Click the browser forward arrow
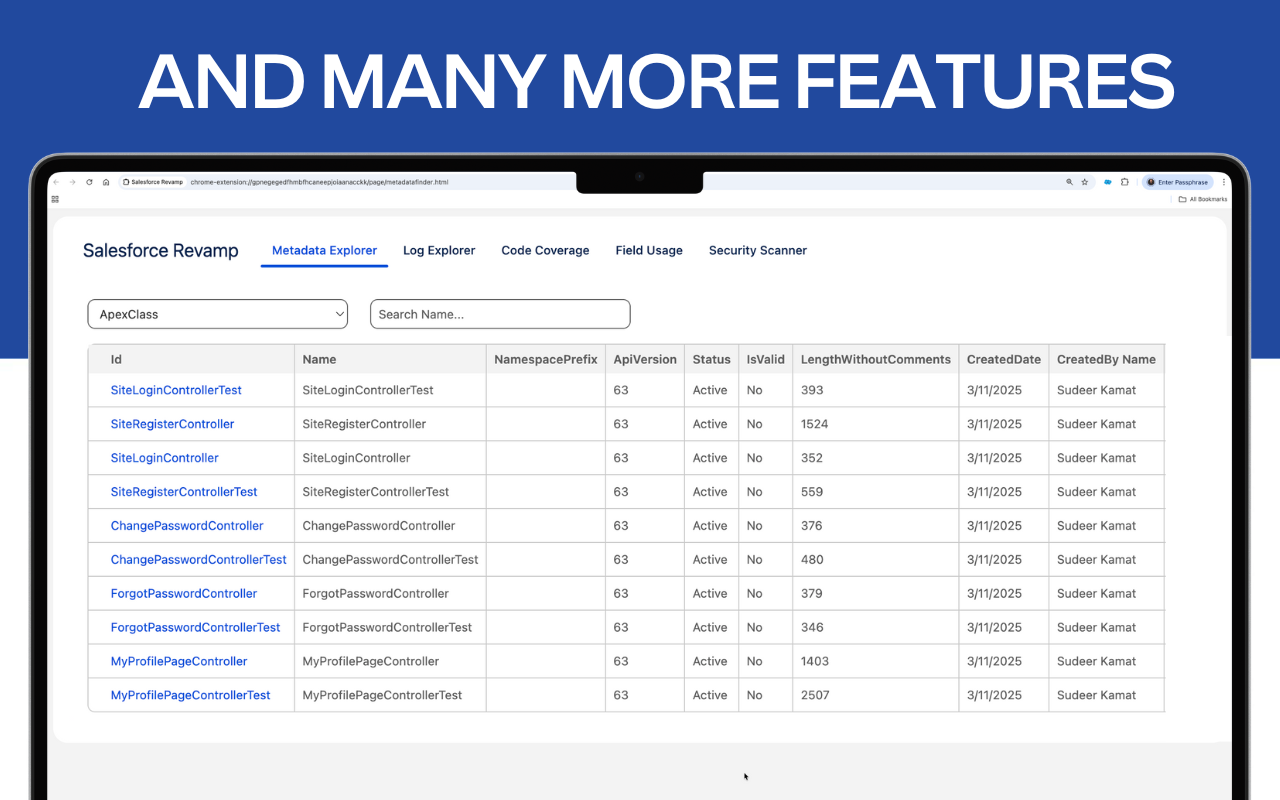The image size is (1280, 800). (x=73, y=182)
